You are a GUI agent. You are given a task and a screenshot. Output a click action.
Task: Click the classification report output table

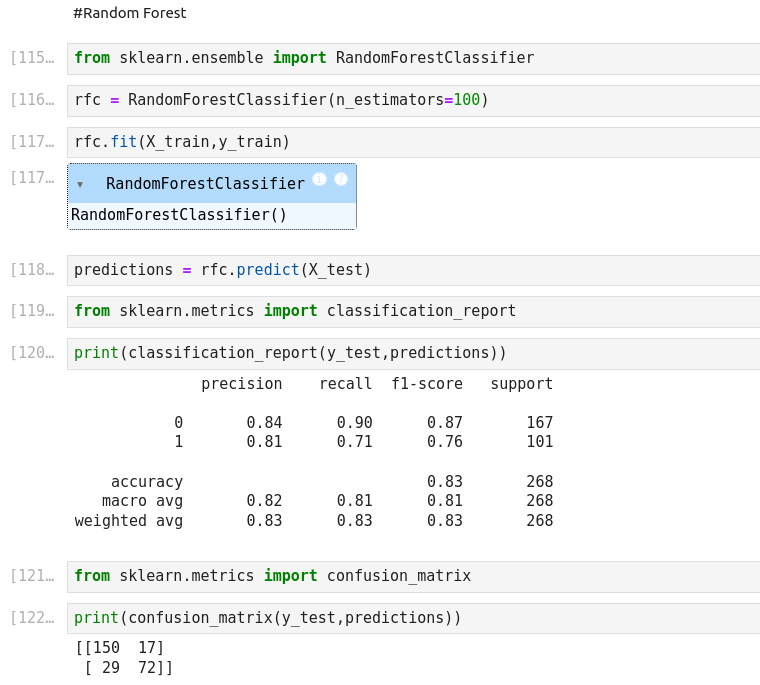314,452
